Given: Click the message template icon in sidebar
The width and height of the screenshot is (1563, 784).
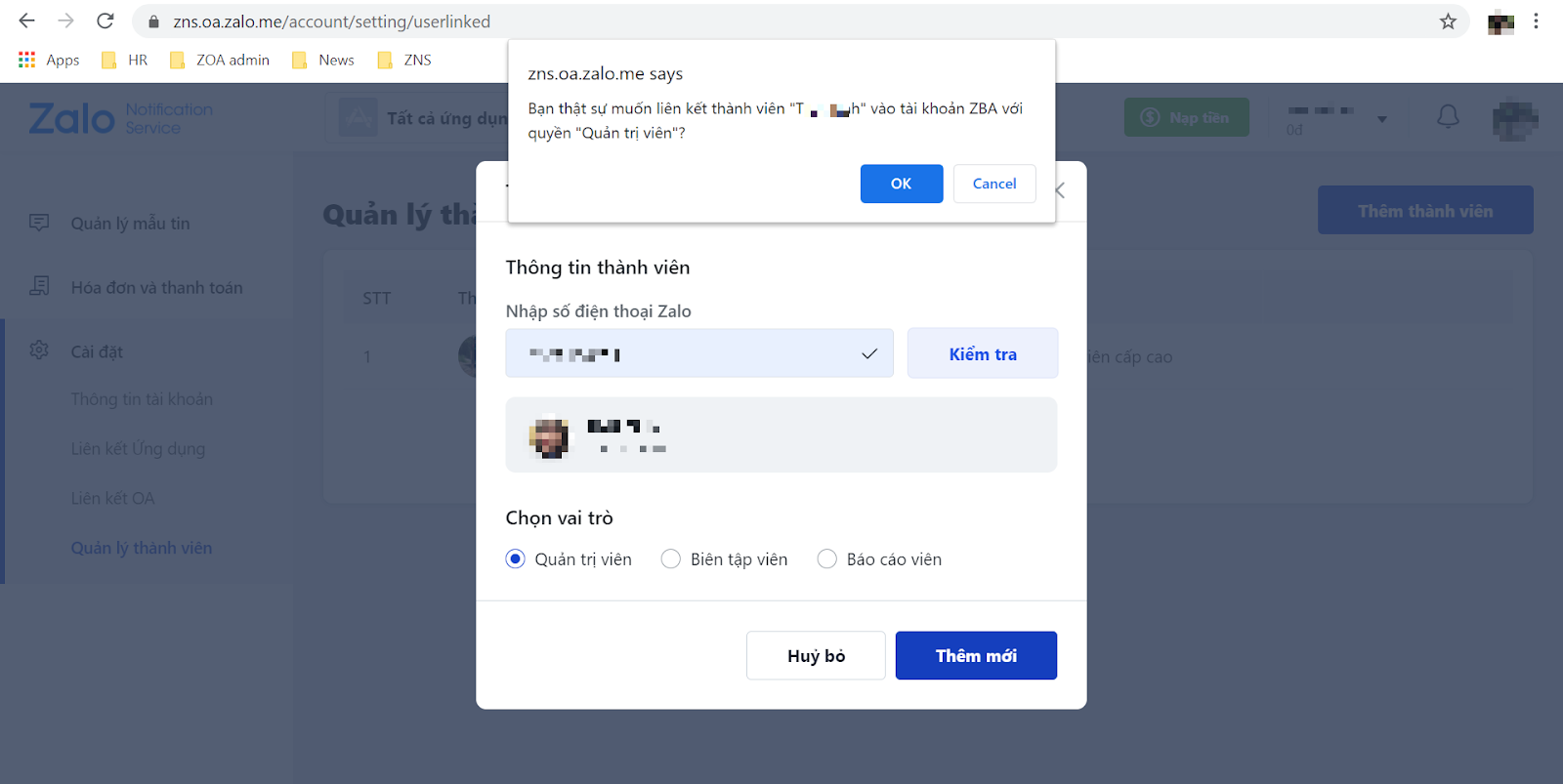Looking at the screenshot, I should (39, 223).
